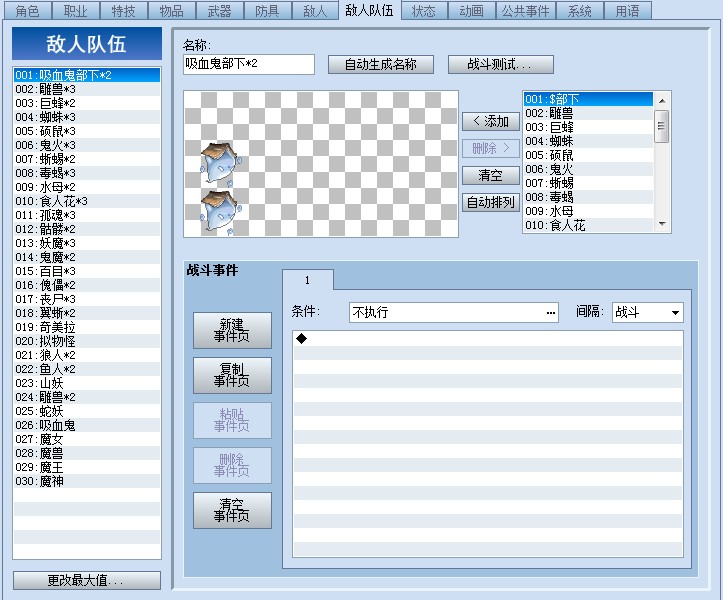
Task: Switch to the 动画 tab
Action: (x=472, y=11)
